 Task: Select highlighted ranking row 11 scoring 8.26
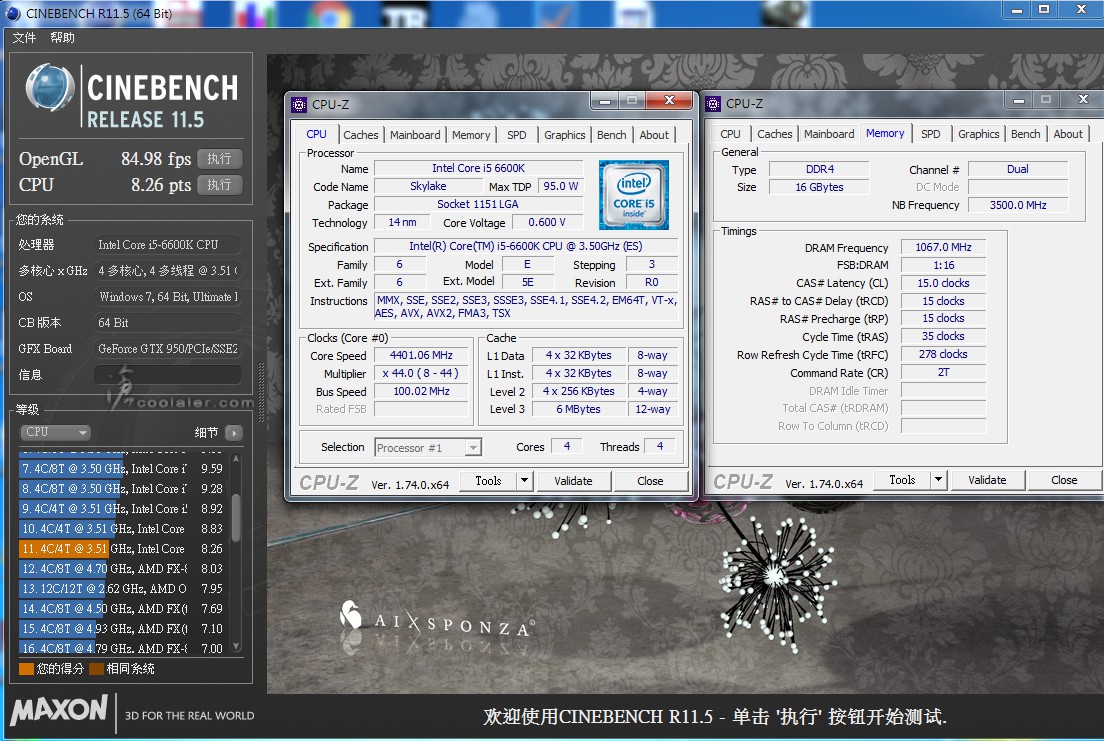pos(122,549)
